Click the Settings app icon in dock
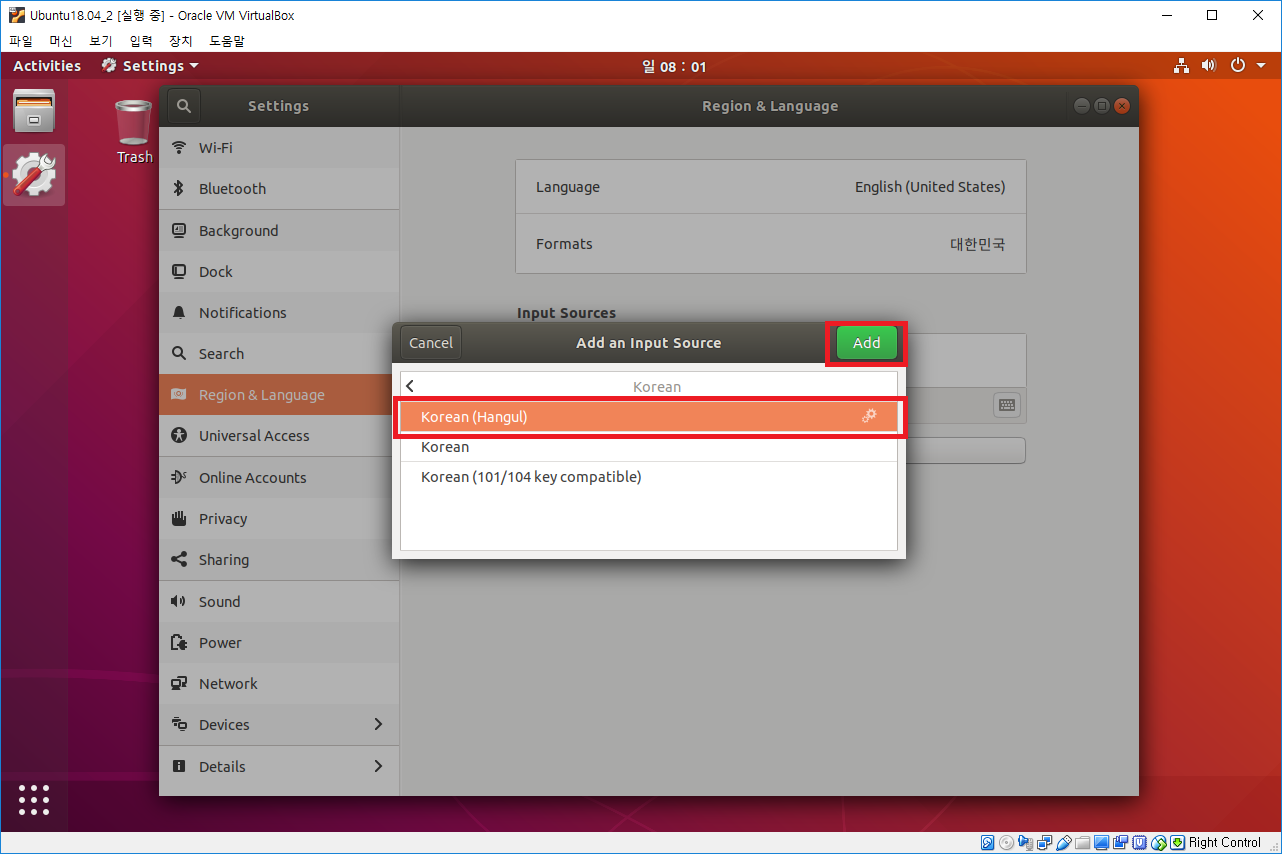 click(34, 175)
